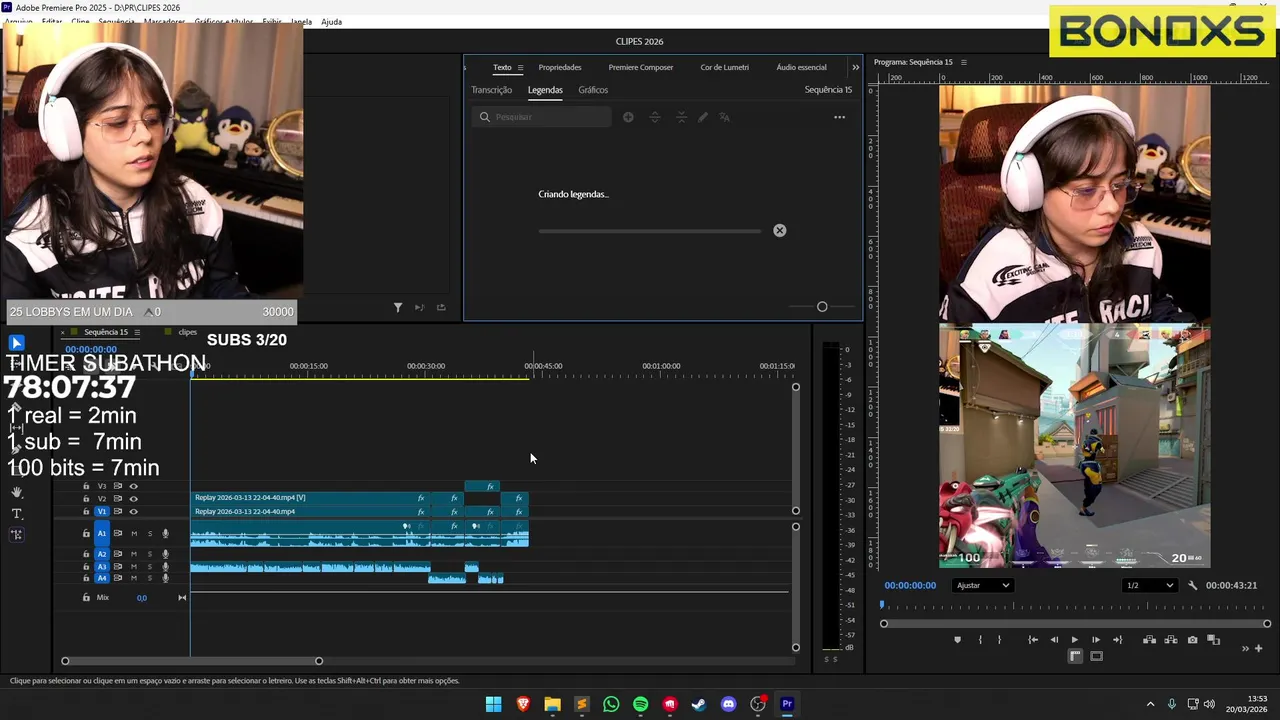
Task: Open the button editor plus icon
Action: pos(1258,648)
